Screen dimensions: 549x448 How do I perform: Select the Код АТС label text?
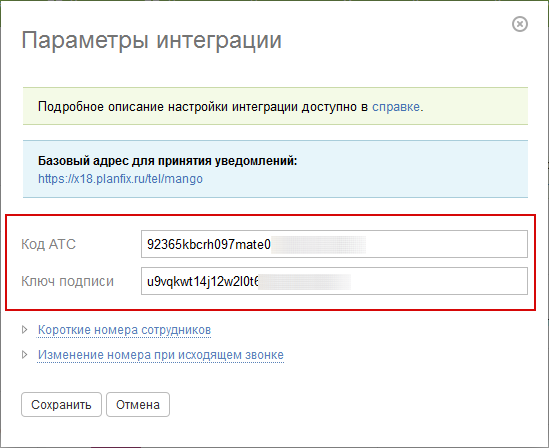point(48,244)
